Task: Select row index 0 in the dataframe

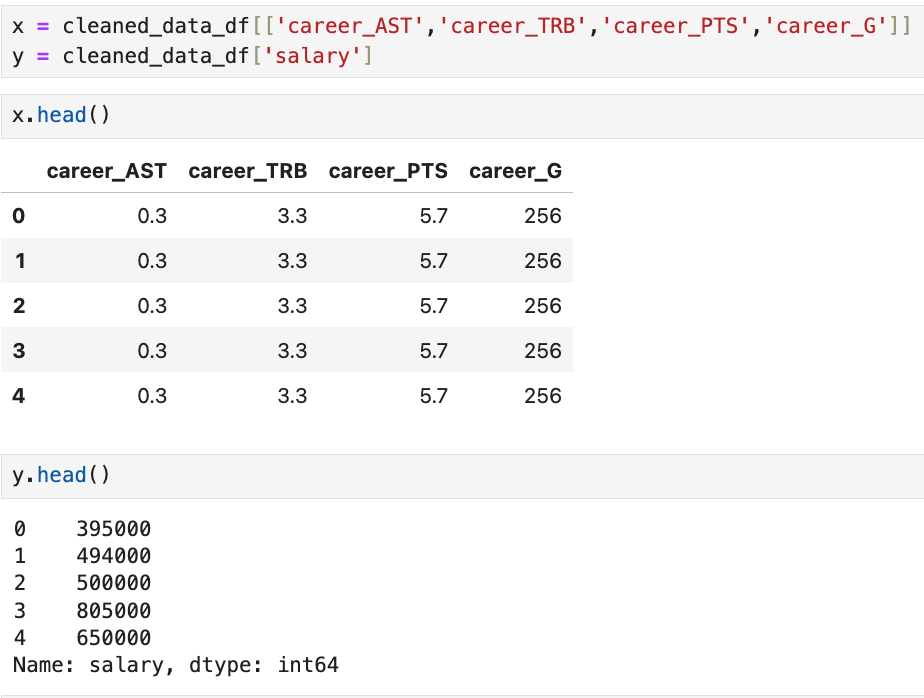Action: pos(18,216)
